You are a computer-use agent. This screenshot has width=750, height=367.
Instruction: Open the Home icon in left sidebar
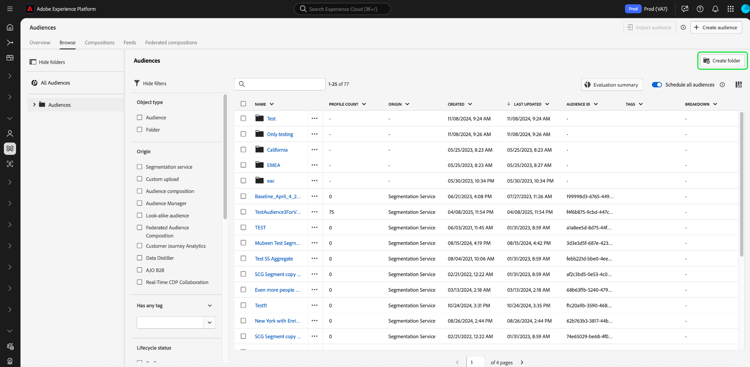[10, 27]
